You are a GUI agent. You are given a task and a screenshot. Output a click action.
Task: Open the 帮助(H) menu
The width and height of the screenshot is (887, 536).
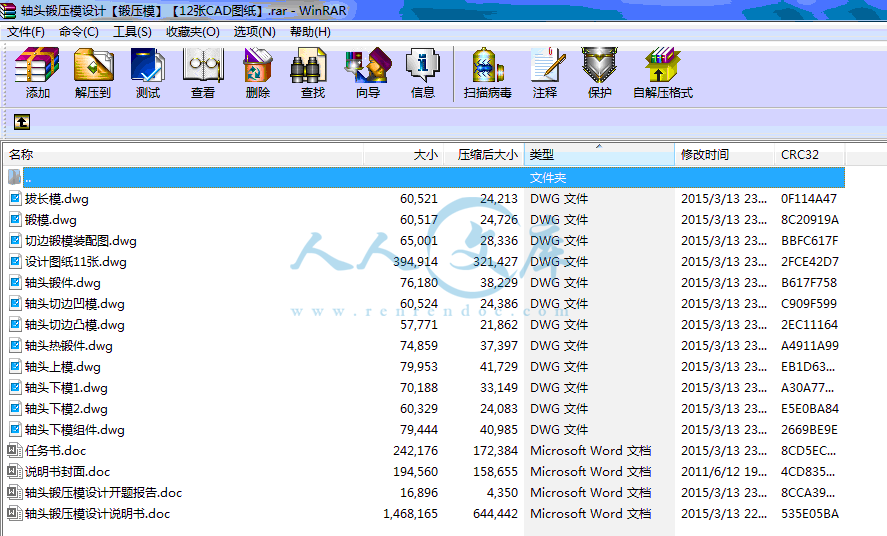point(311,32)
